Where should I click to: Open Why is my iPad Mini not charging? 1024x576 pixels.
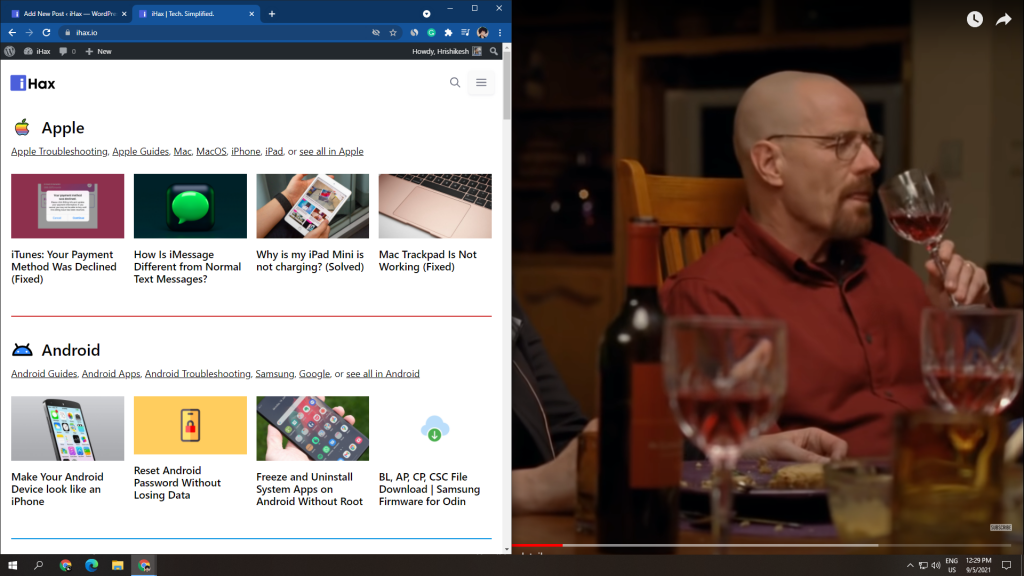(310, 261)
